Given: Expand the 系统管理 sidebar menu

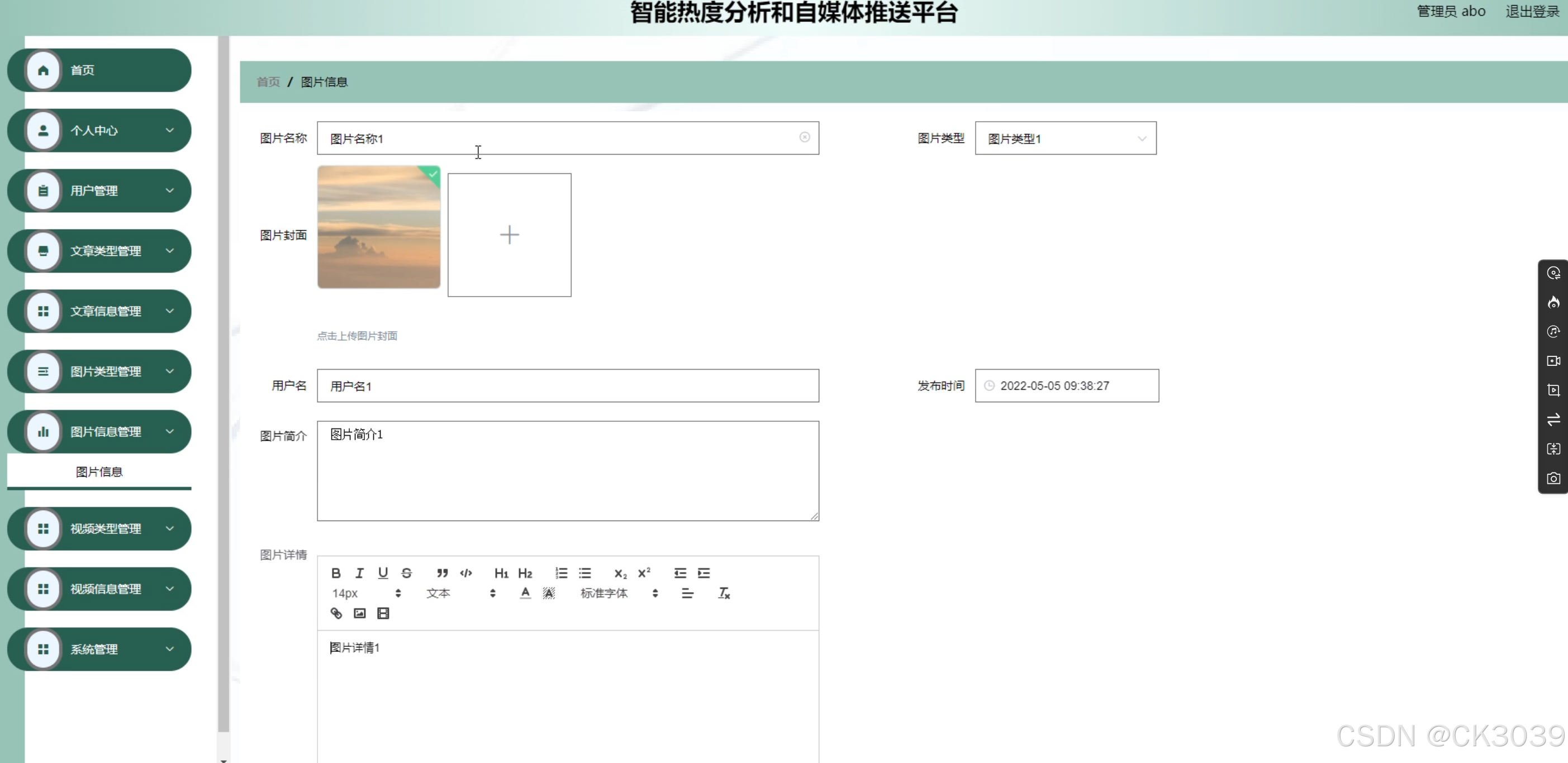Looking at the screenshot, I should (98, 648).
